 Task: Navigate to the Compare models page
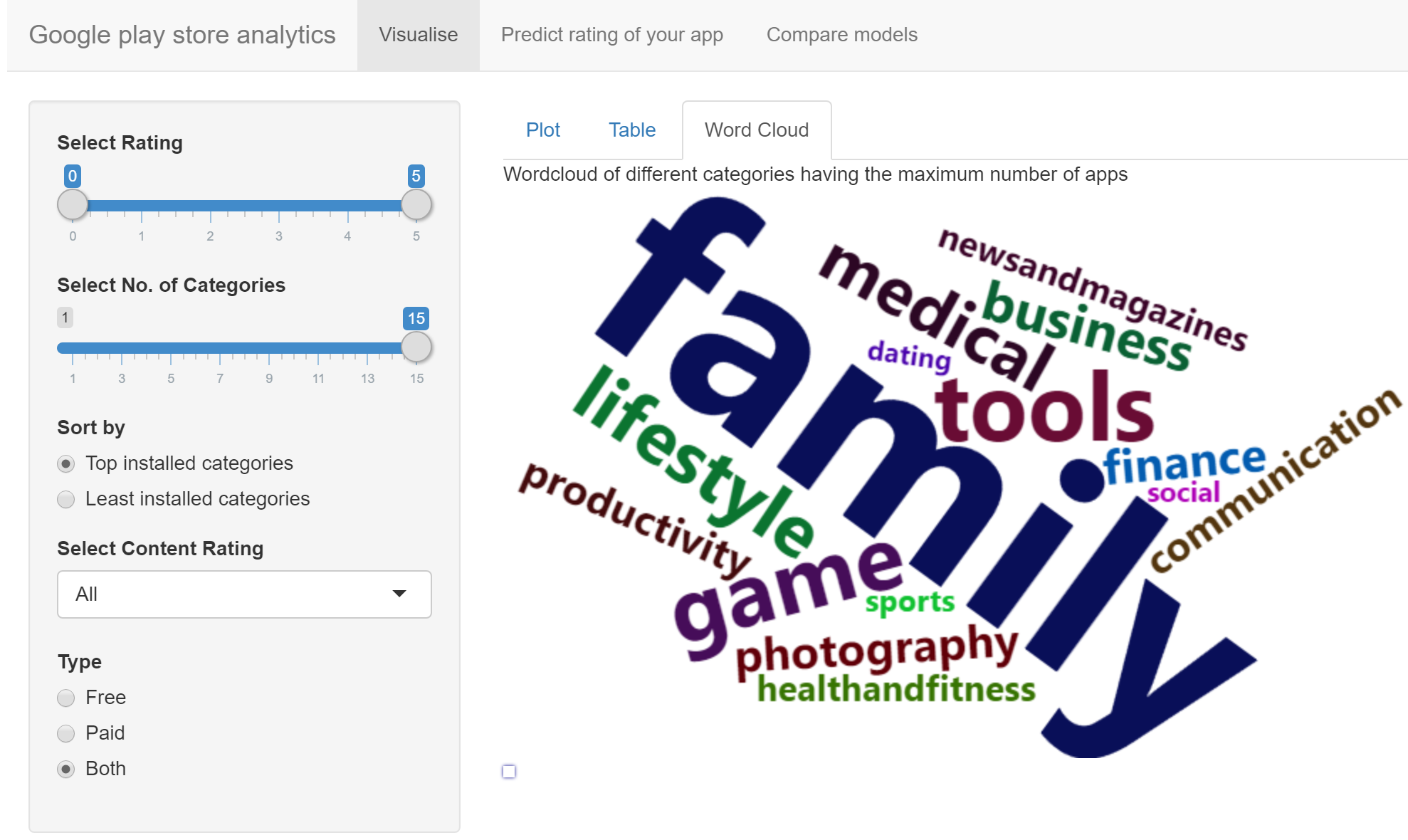842,34
